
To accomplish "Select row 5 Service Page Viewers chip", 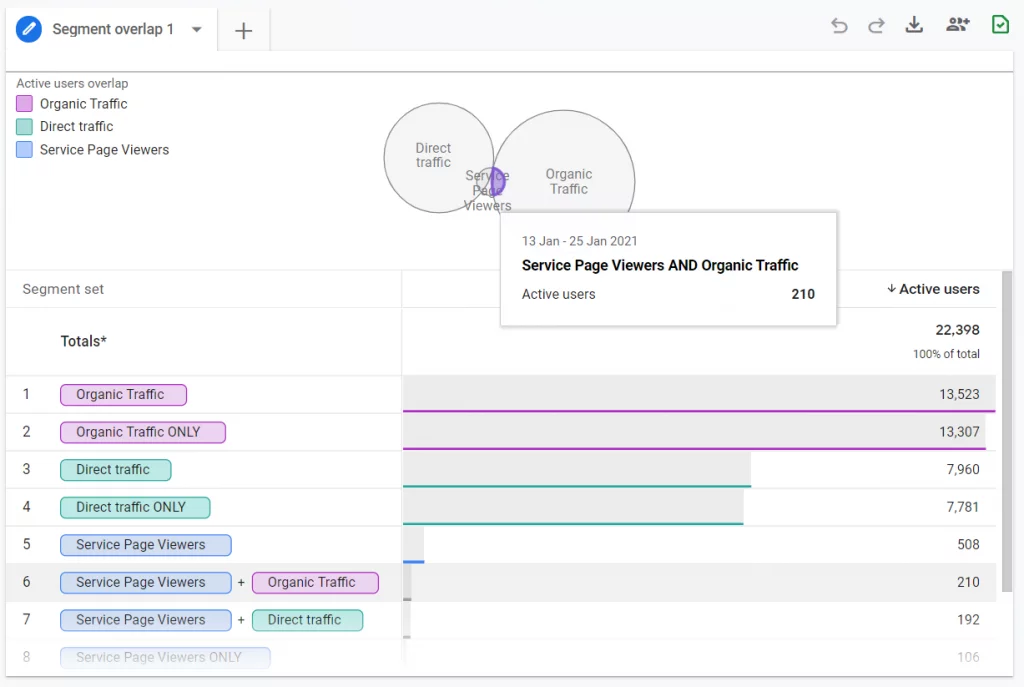I will pyautogui.click(x=145, y=545).
